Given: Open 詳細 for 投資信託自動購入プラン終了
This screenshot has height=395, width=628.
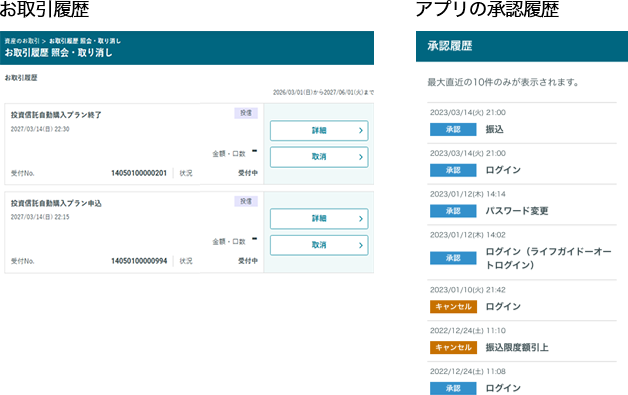Looking at the screenshot, I should tap(319, 131).
